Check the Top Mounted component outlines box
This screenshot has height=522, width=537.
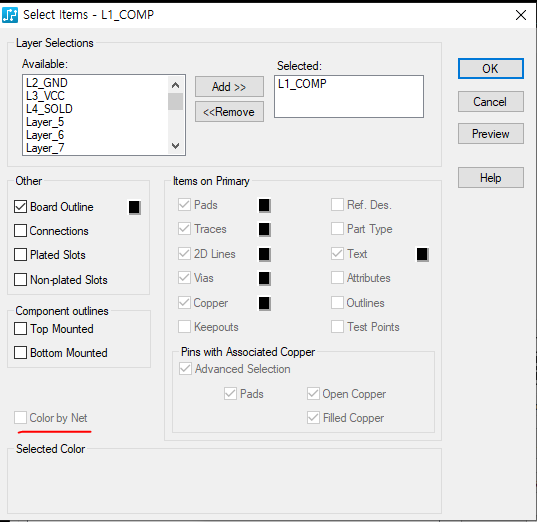click(21, 329)
